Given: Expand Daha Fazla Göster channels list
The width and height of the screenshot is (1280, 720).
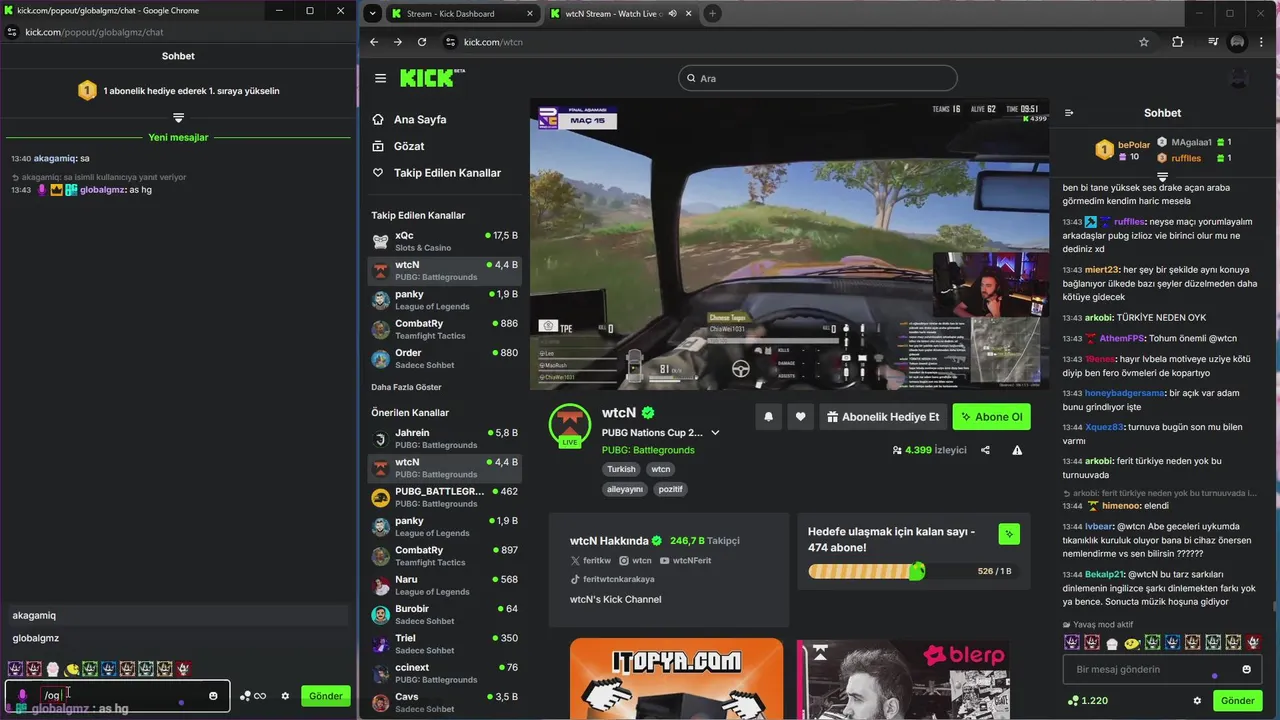Looking at the screenshot, I should pyautogui.click(x=406, y=387).
